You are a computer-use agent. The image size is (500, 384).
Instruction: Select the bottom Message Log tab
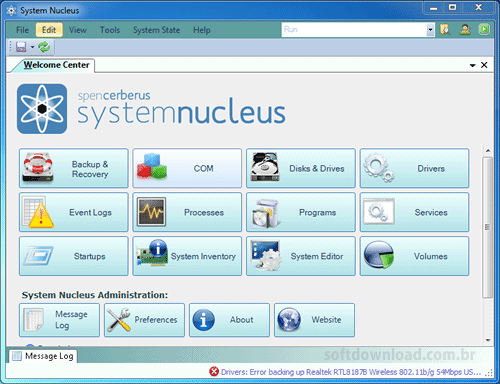(x=43, y=356)
